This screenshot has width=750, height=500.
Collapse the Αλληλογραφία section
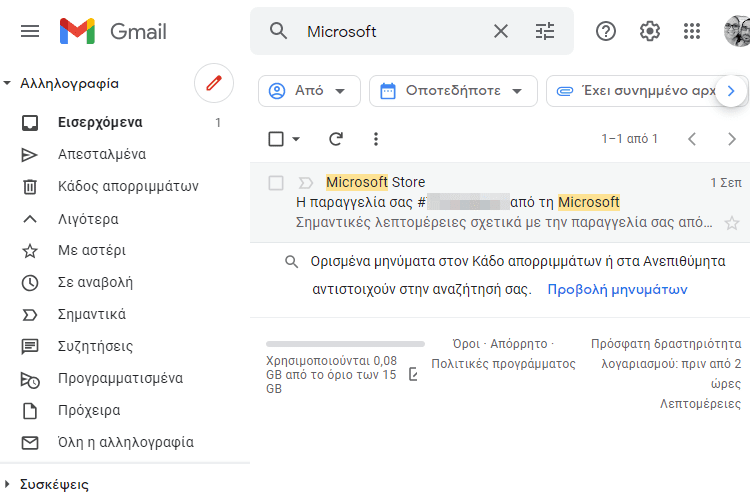pyautogui.click(x=7, y=83)
